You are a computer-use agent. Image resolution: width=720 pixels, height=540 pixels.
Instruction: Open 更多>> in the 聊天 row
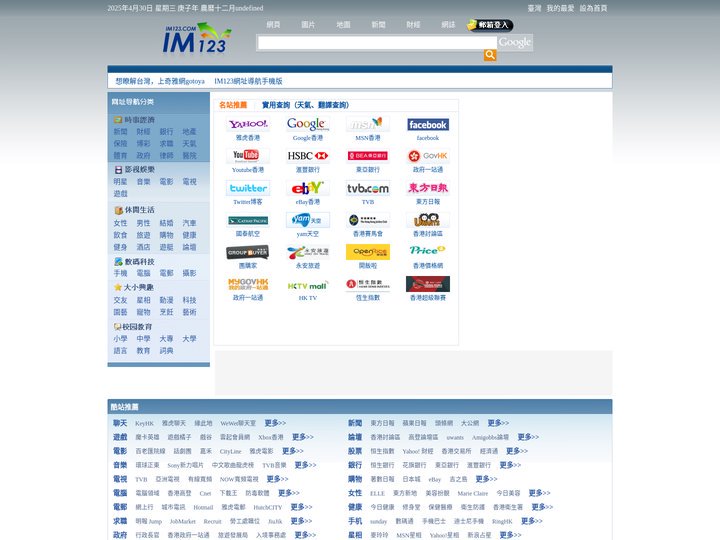pos(275,423)
